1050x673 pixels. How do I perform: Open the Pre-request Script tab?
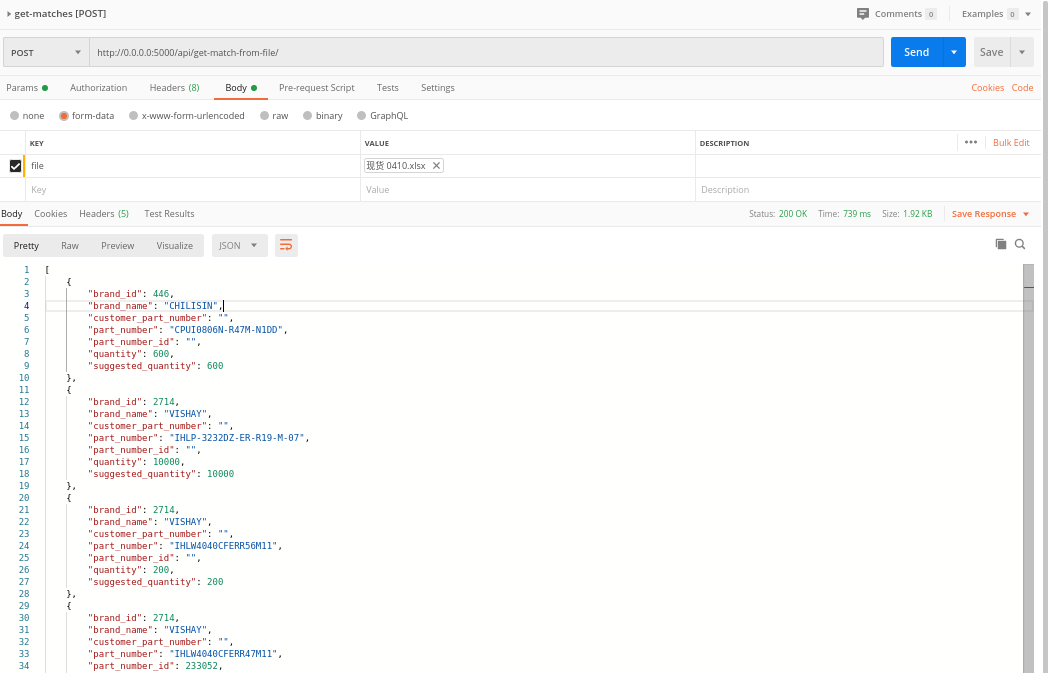point(316,88)
